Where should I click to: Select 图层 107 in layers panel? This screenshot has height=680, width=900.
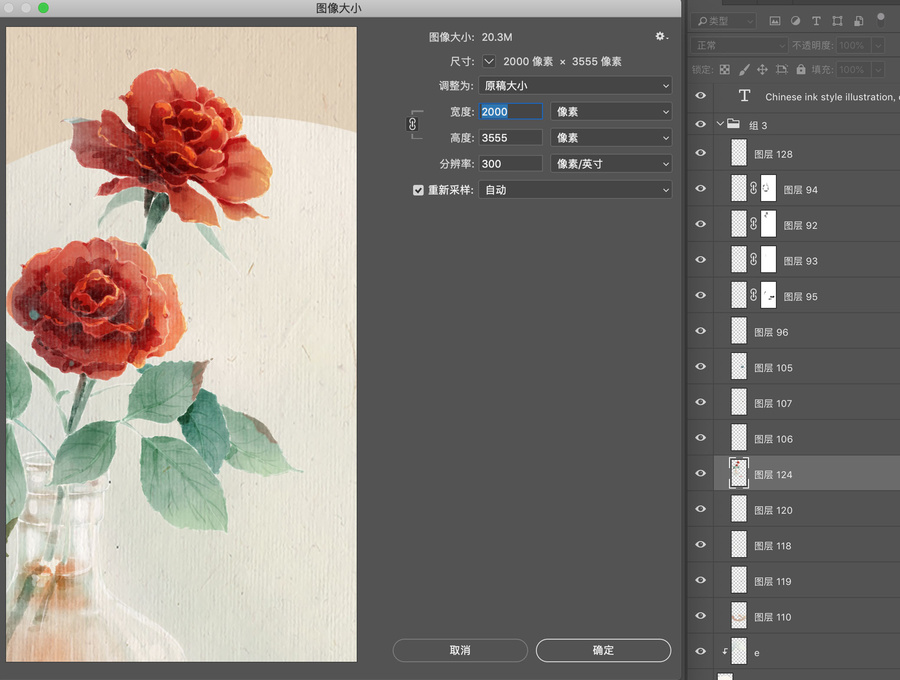coord(806,403)
